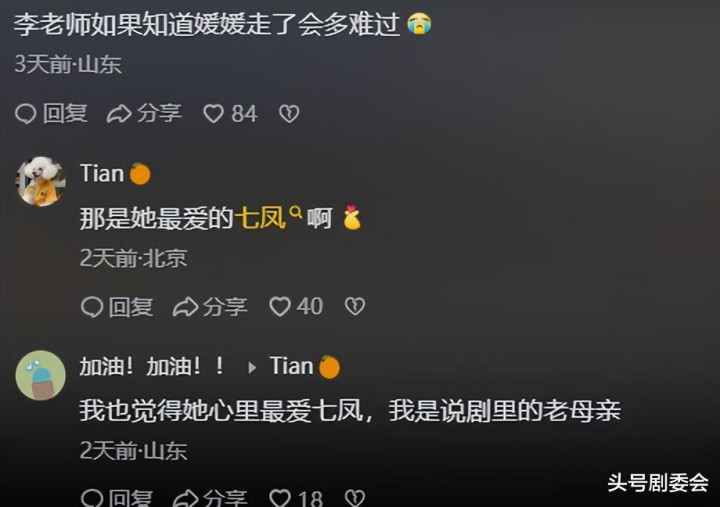Dislike the reply from 加油！加油！！
Image resolution: width=720 pixels, height=507 pixels.
(354, 498)
